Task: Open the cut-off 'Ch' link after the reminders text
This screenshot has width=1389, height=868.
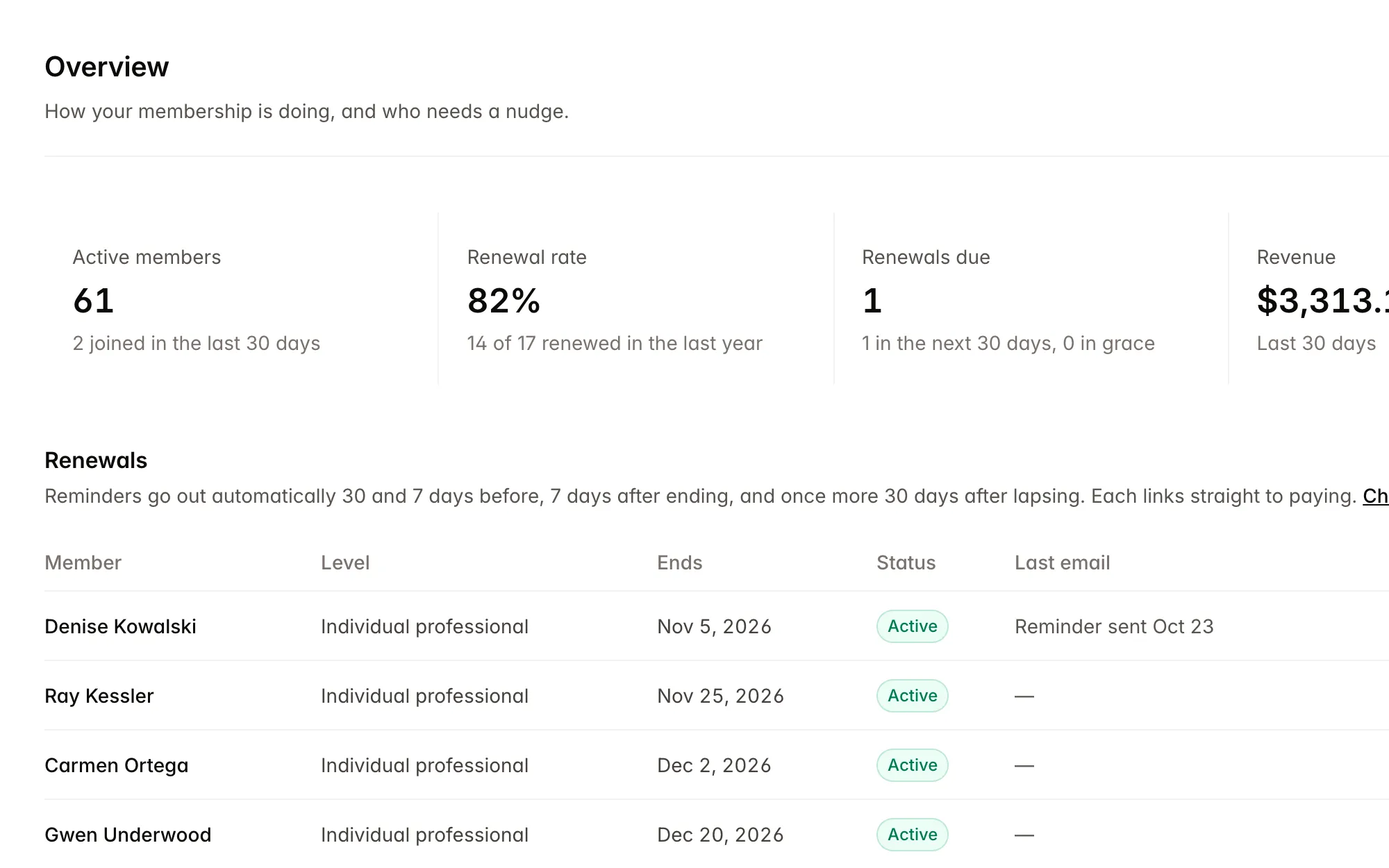Action: [1376, 496]
